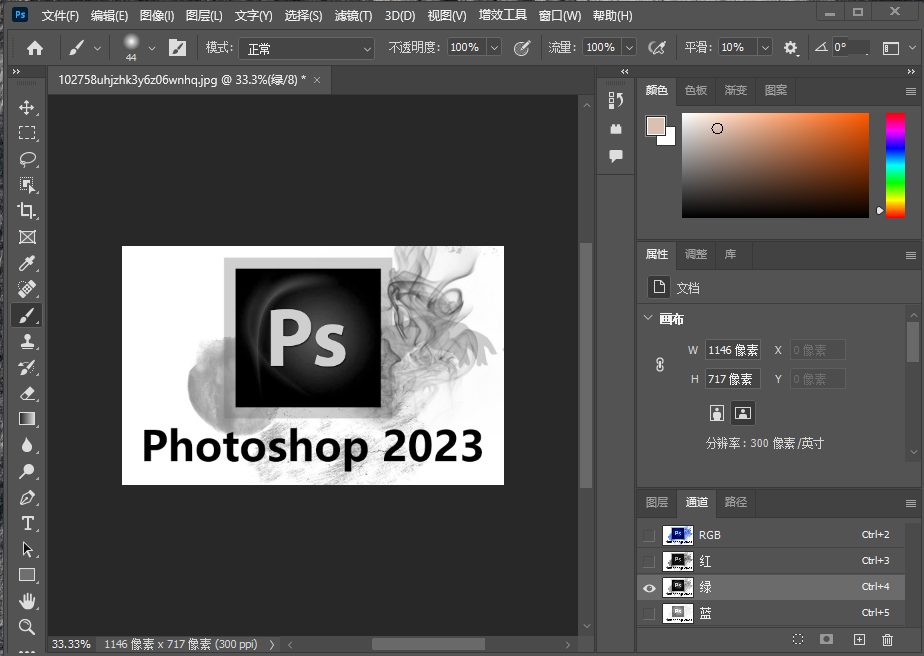The image size is (924, 656).
Task: Open the Filter (滤镜) menu
Action: pos(354,16)
